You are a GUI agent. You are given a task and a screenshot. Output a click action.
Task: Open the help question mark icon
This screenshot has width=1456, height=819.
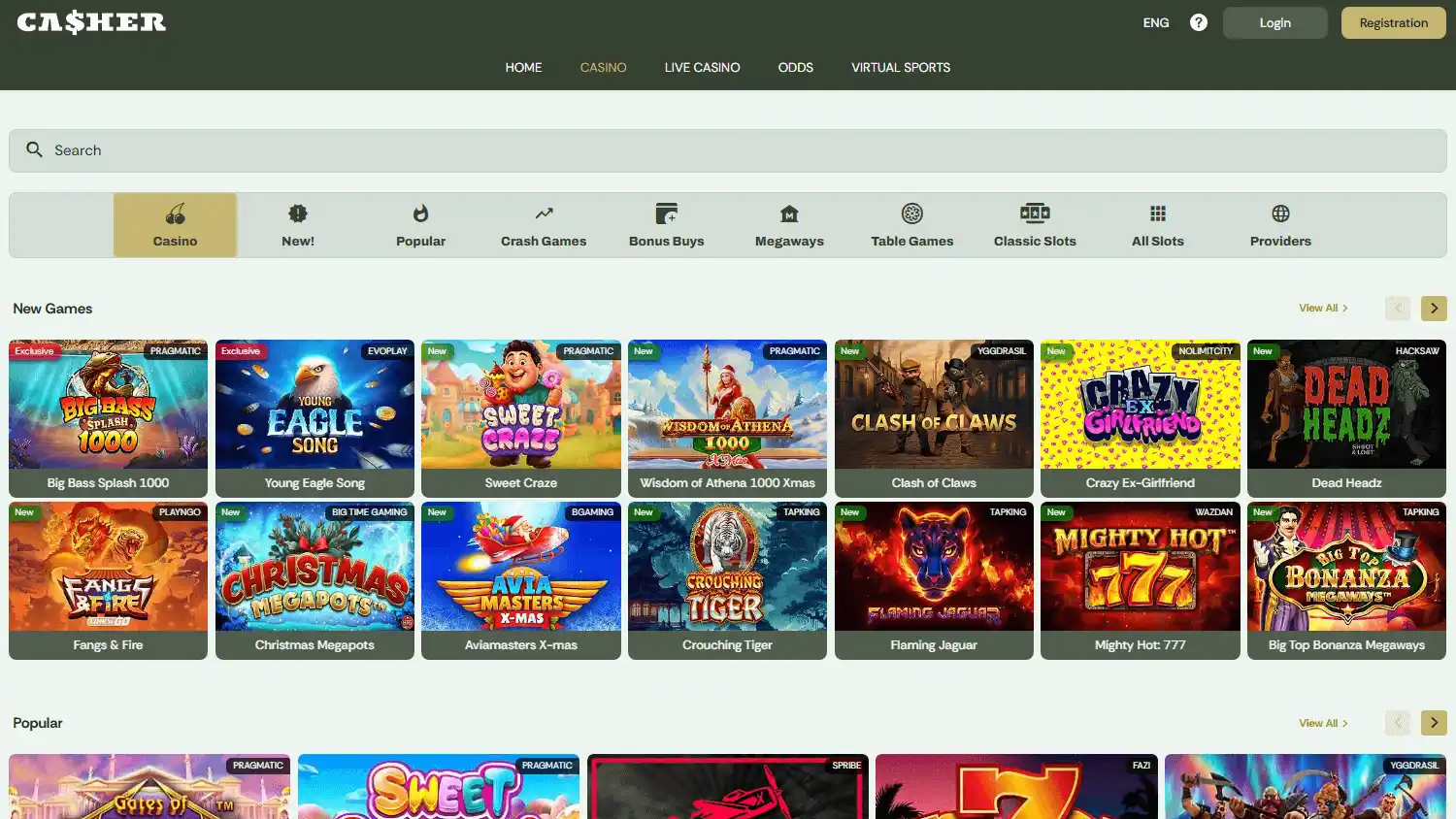(x=1199, y=22)
